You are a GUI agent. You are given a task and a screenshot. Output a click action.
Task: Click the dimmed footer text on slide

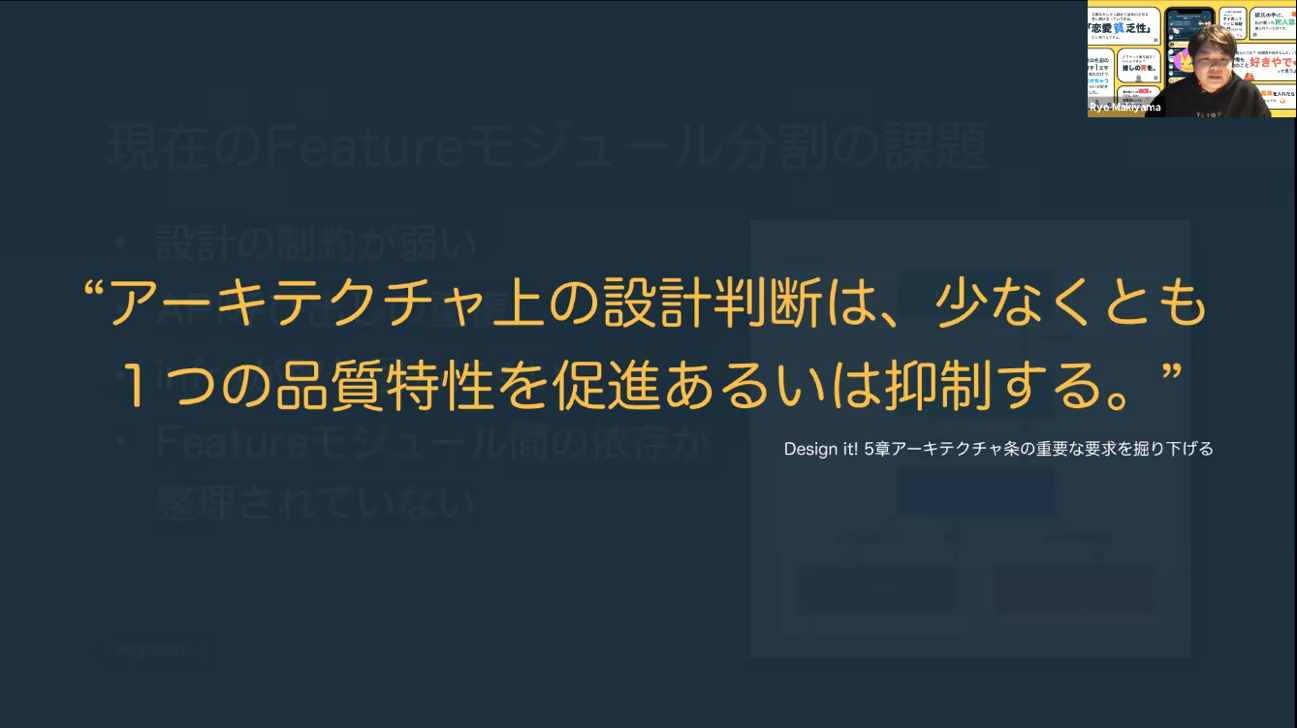point(158,651)
